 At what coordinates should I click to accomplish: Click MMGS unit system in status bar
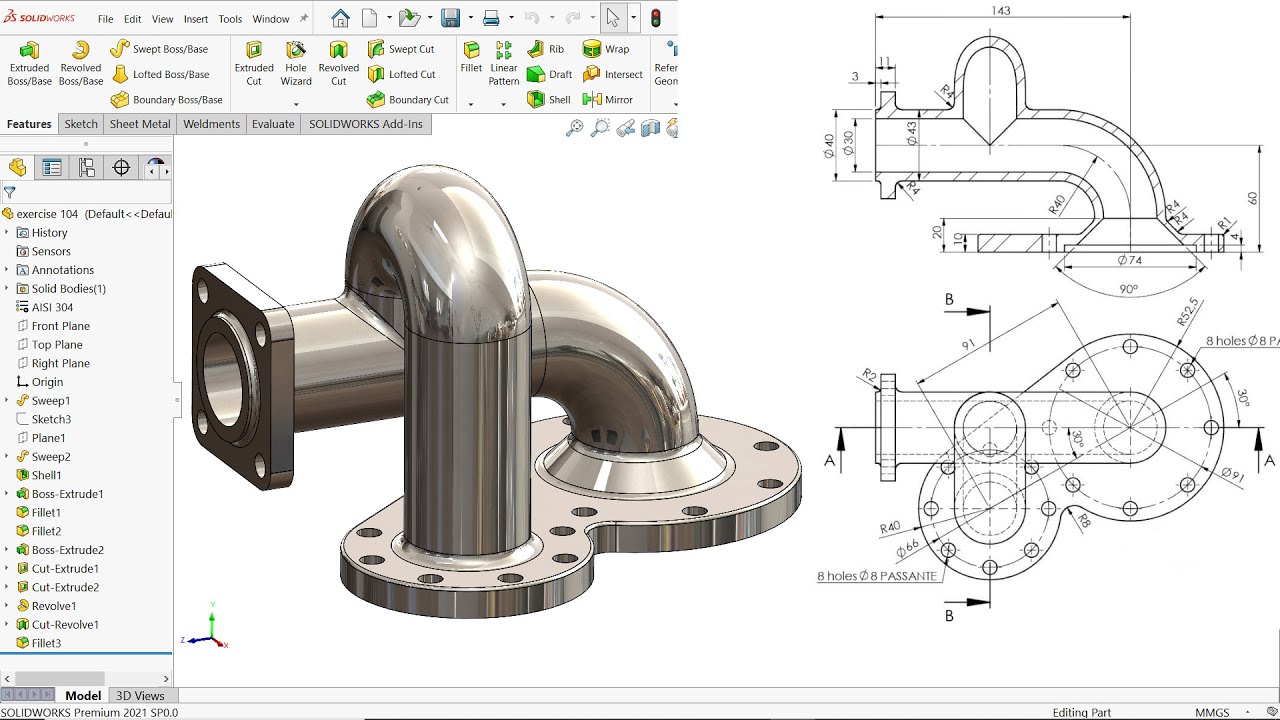(x=1212, y=713)
